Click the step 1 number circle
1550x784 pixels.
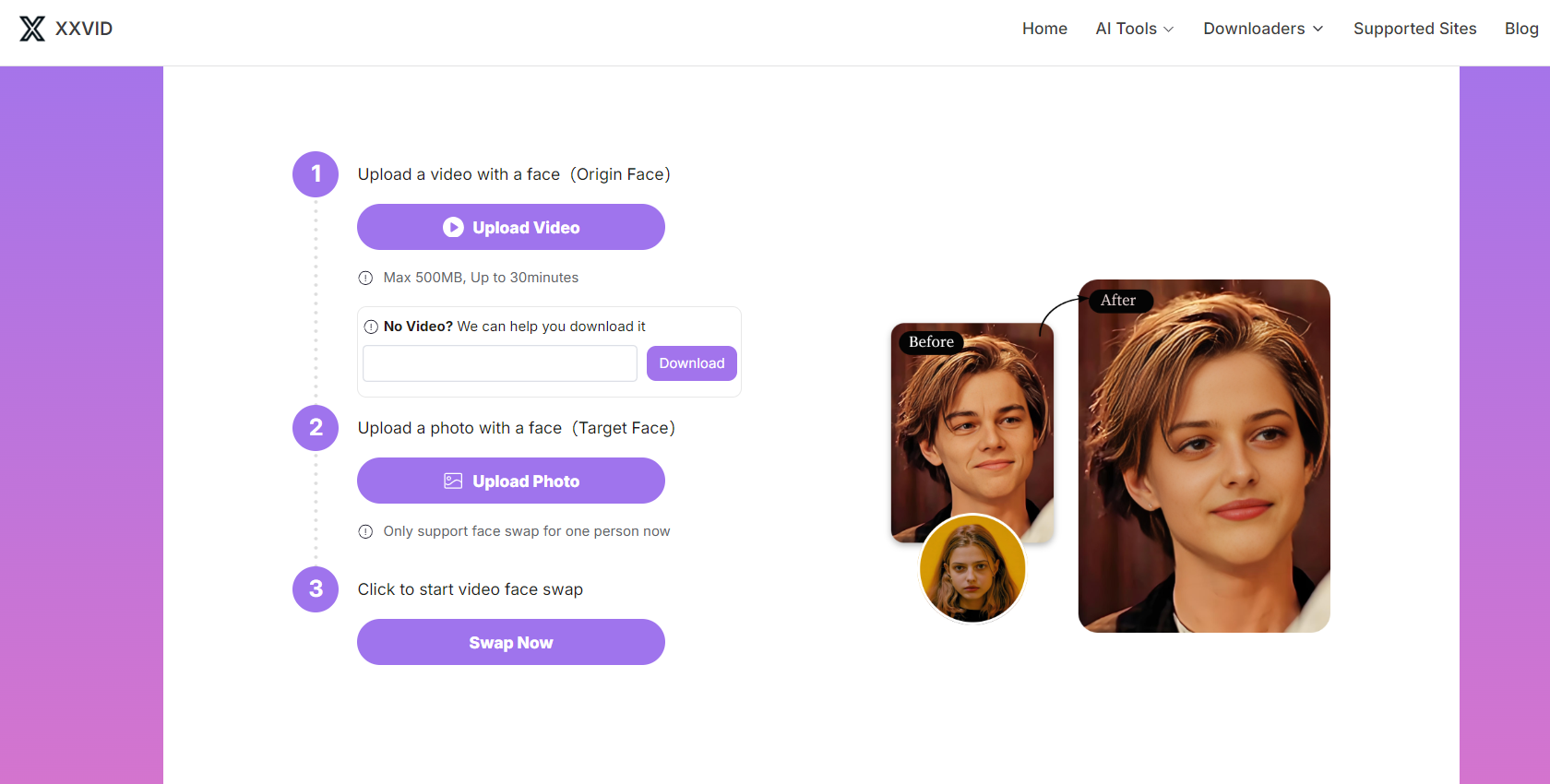(x=316, y=174)
